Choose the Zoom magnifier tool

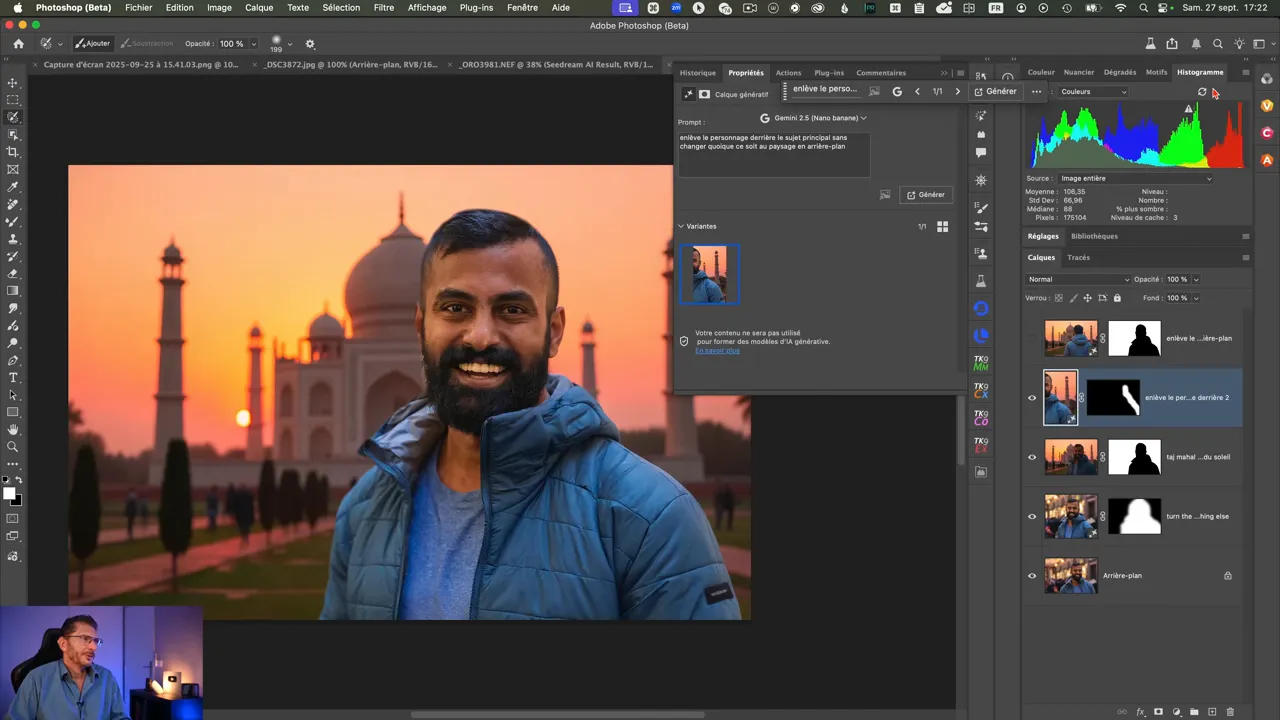tap(13, 447)
